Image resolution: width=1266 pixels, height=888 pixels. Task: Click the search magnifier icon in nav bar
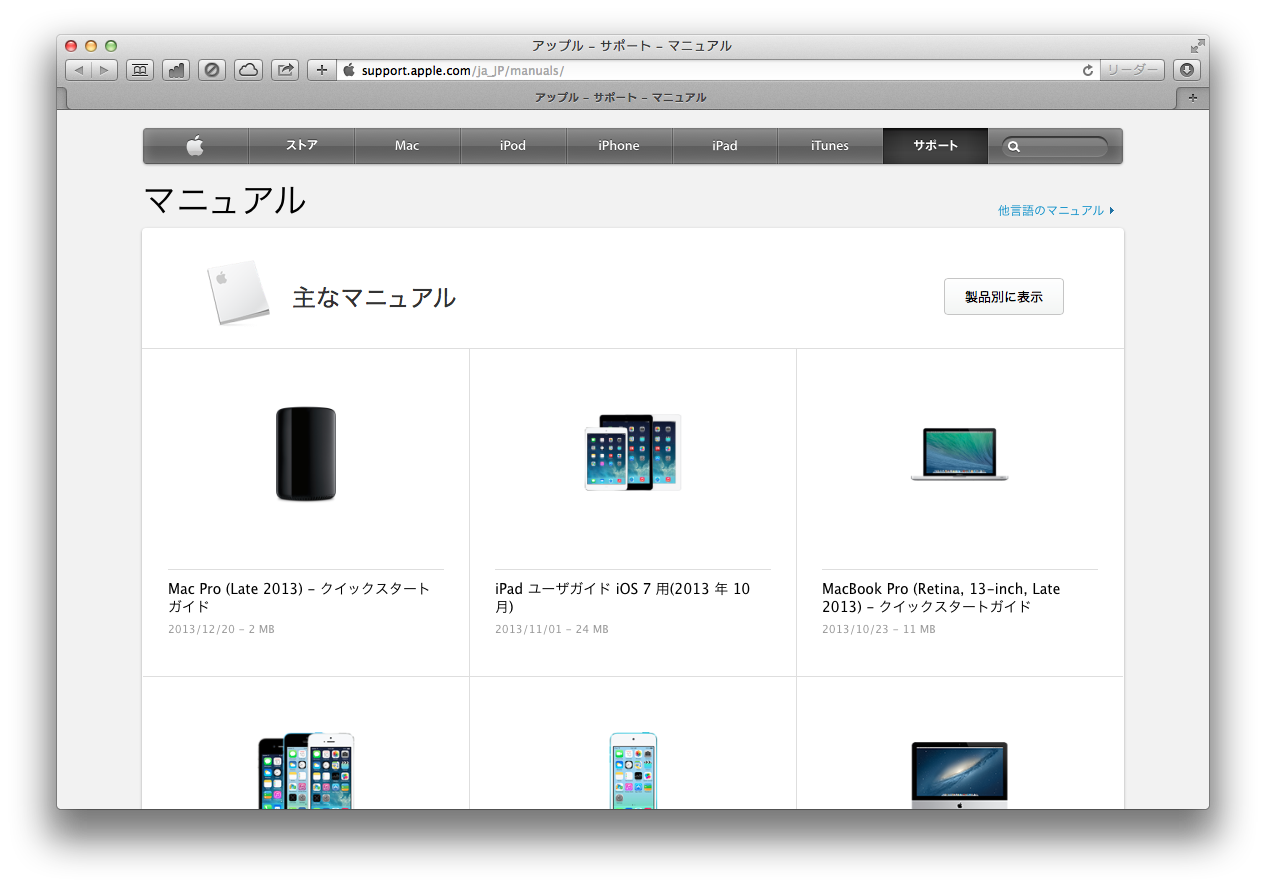coord(1013,147)
